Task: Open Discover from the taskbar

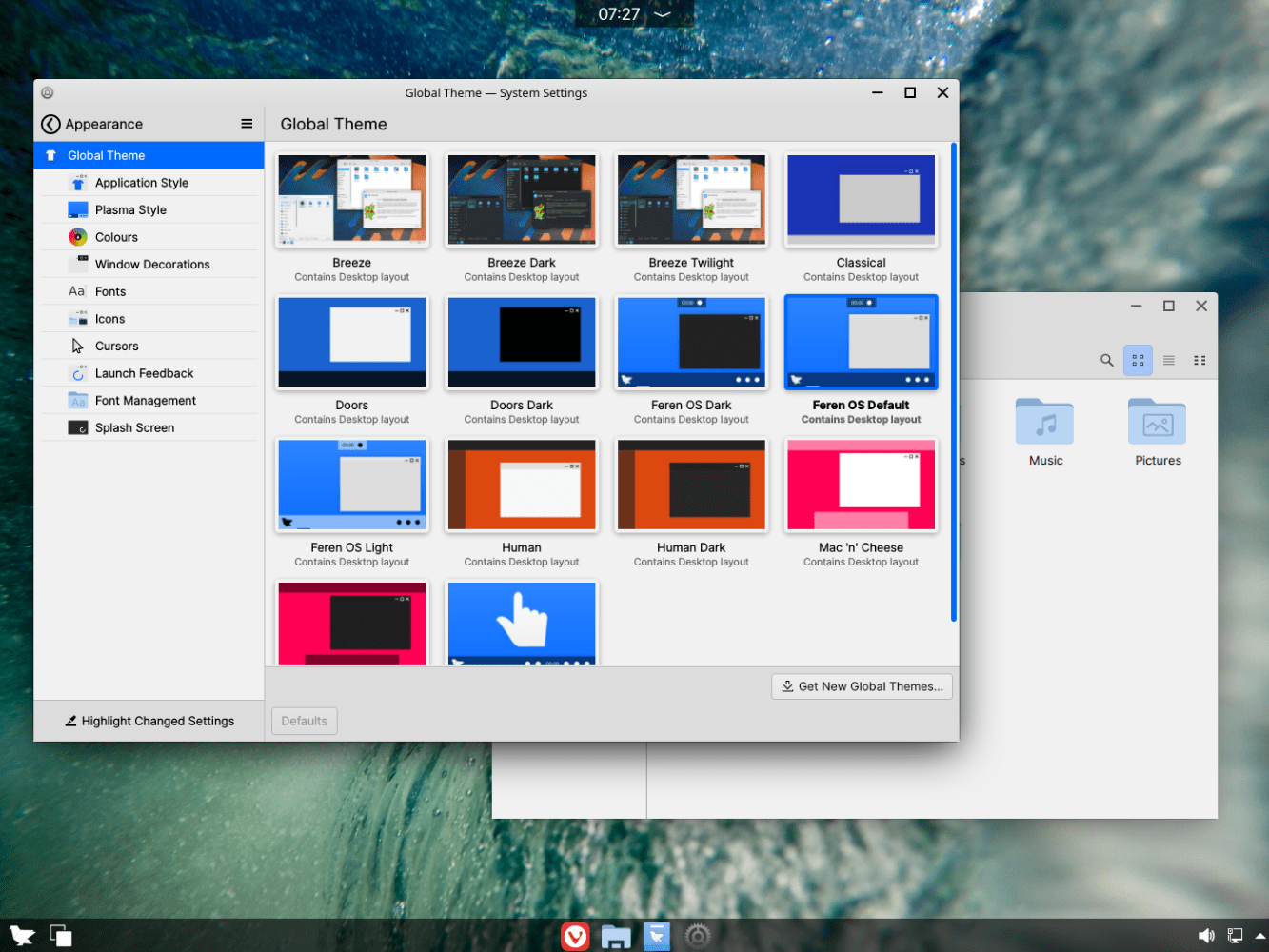Action: tap(656, 936)
